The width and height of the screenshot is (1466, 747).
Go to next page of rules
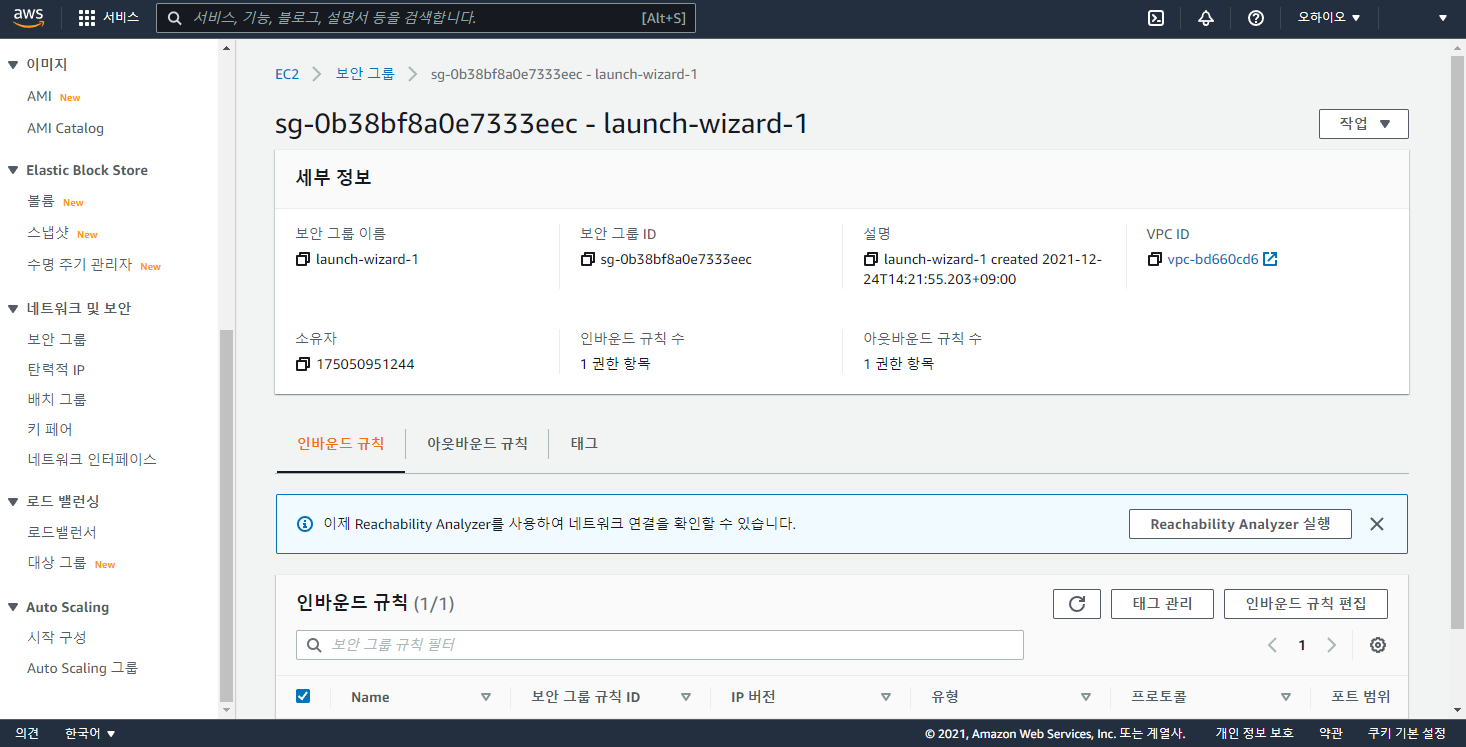click(1331, 645)
